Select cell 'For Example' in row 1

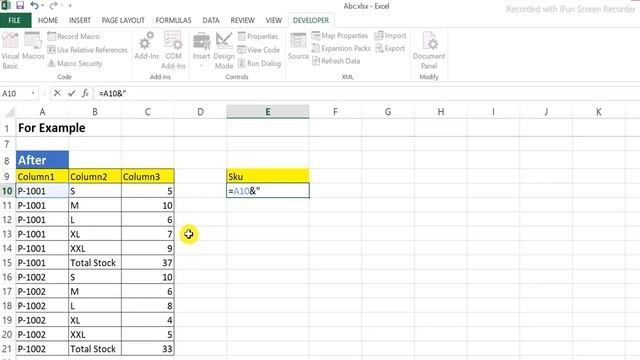point(42,128)
